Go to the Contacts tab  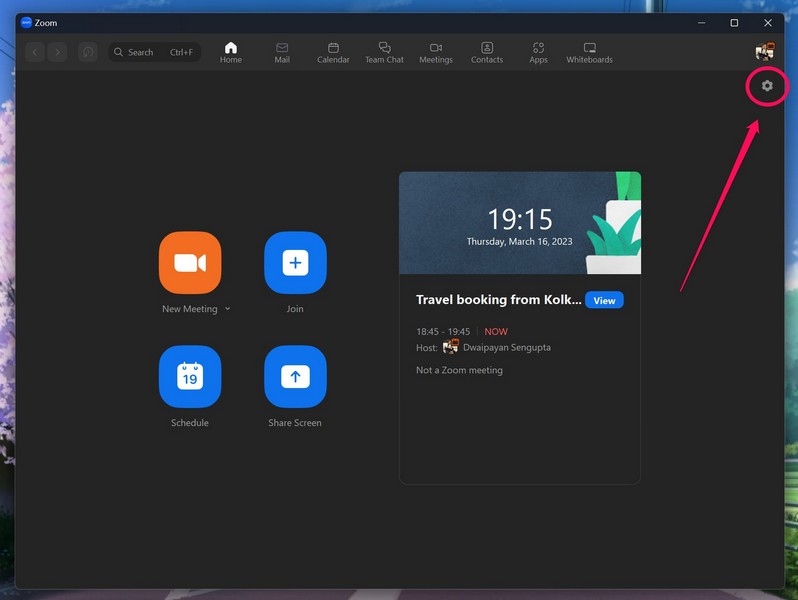487,52
